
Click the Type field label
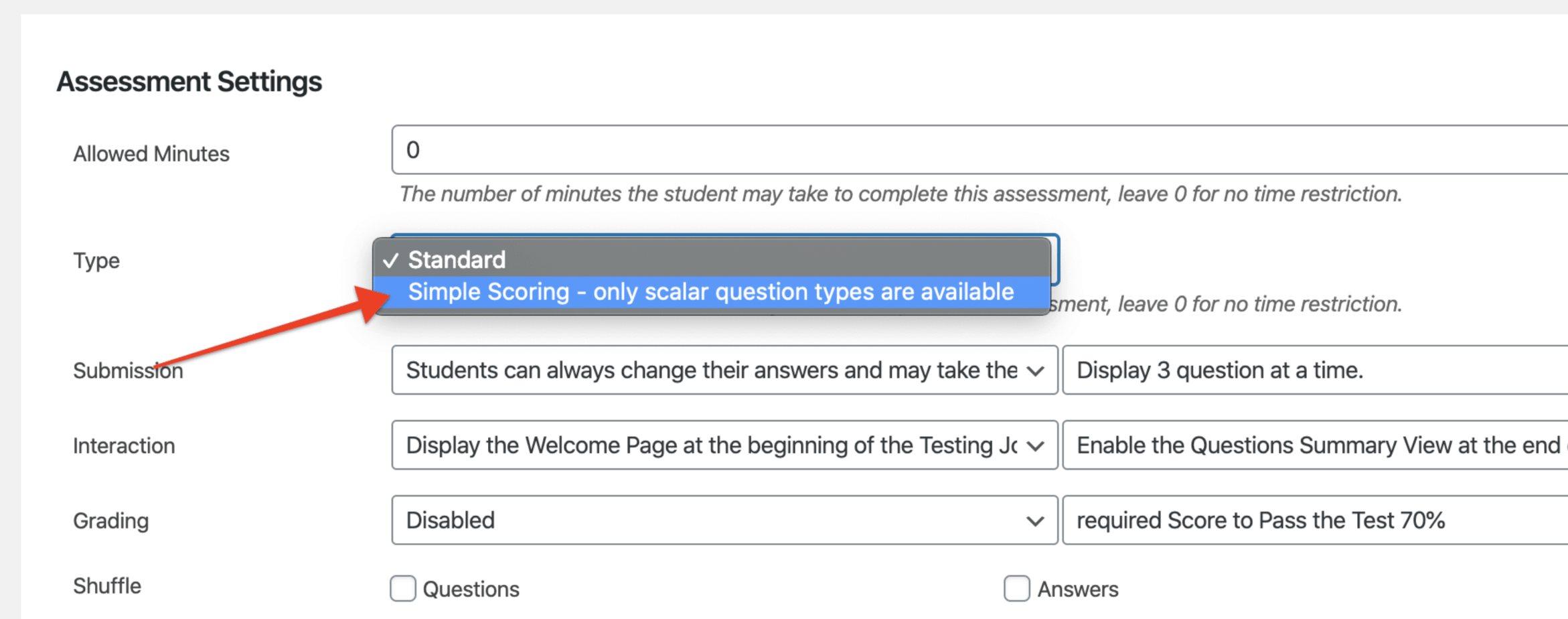tap(96, 261)
